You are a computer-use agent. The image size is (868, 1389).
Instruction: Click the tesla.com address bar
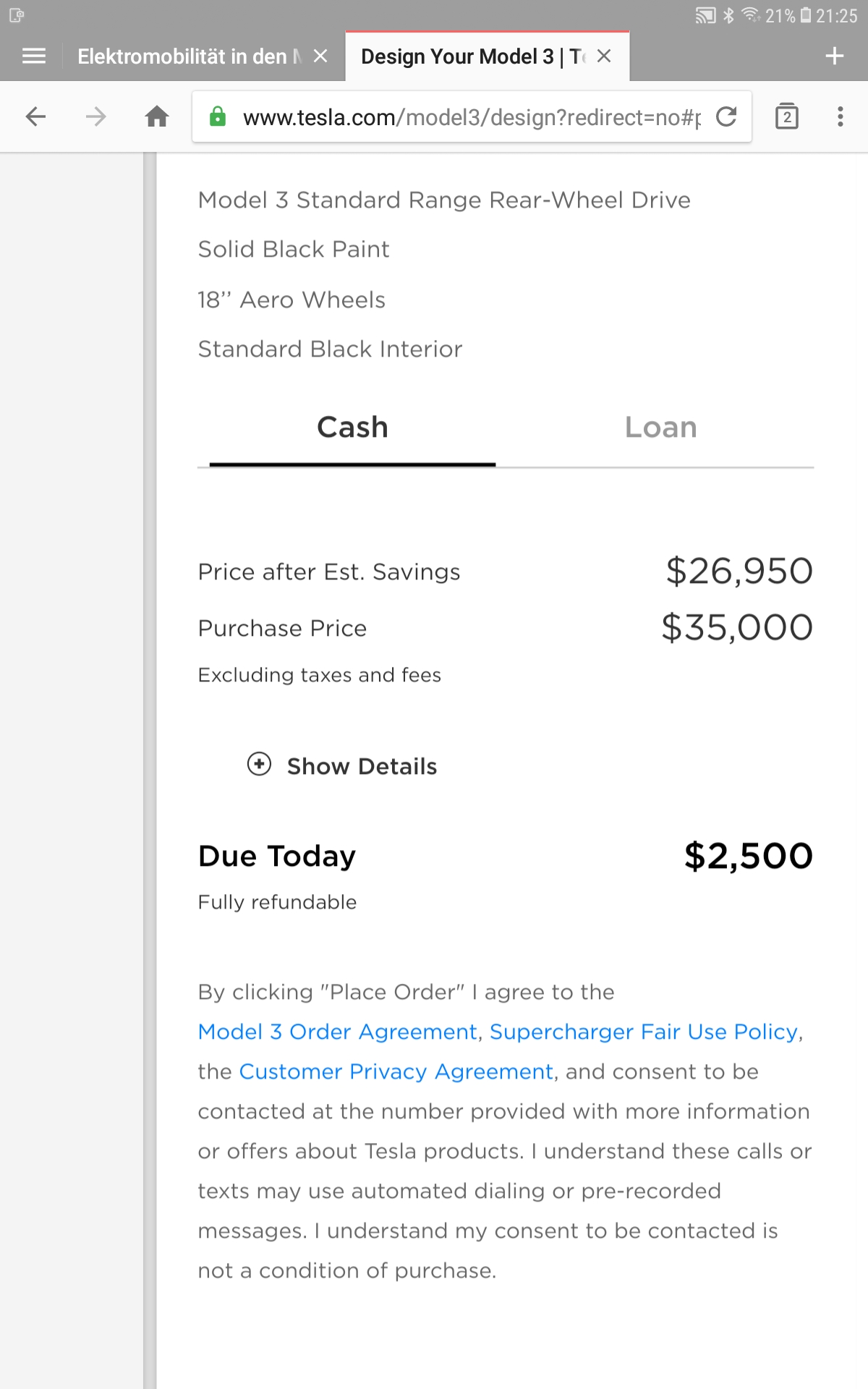[470, 117]
